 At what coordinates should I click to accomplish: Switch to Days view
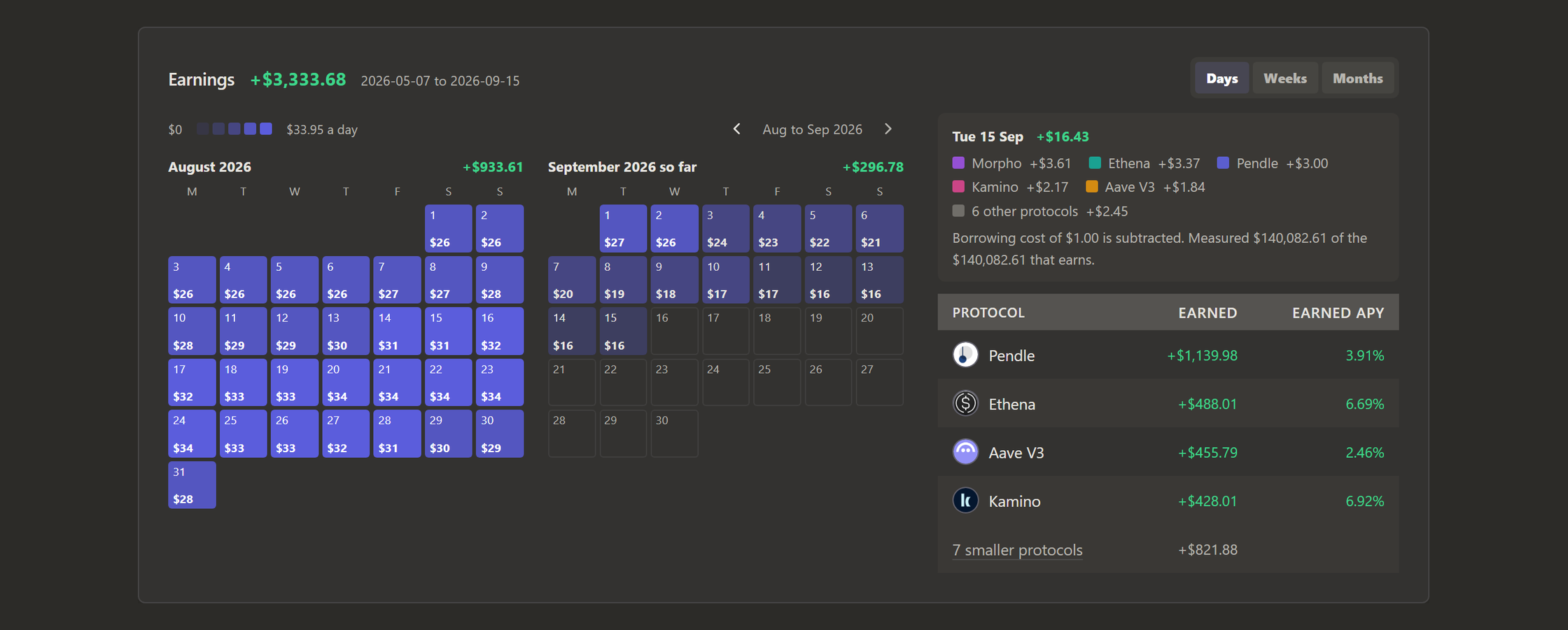pos(1221,78)
